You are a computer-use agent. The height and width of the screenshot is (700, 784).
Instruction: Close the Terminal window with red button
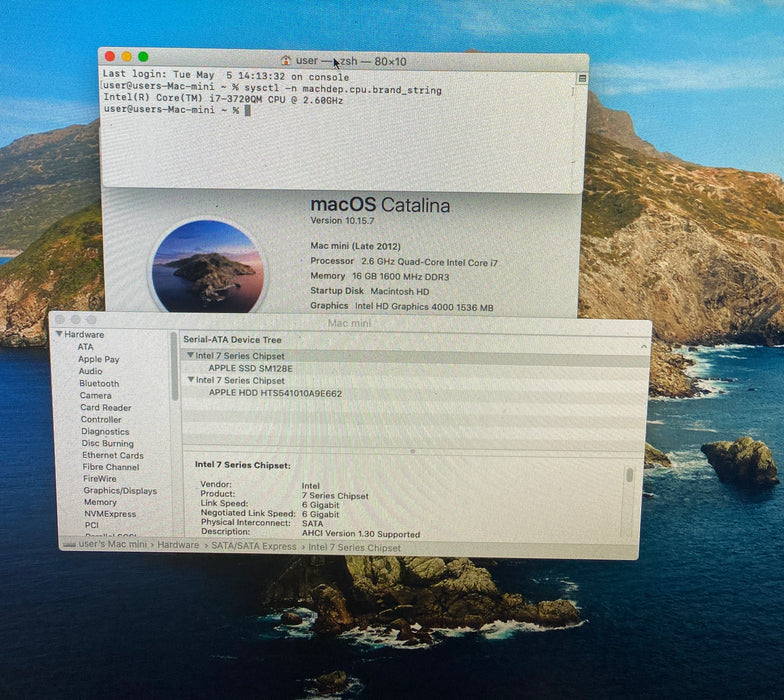point(110,56)
